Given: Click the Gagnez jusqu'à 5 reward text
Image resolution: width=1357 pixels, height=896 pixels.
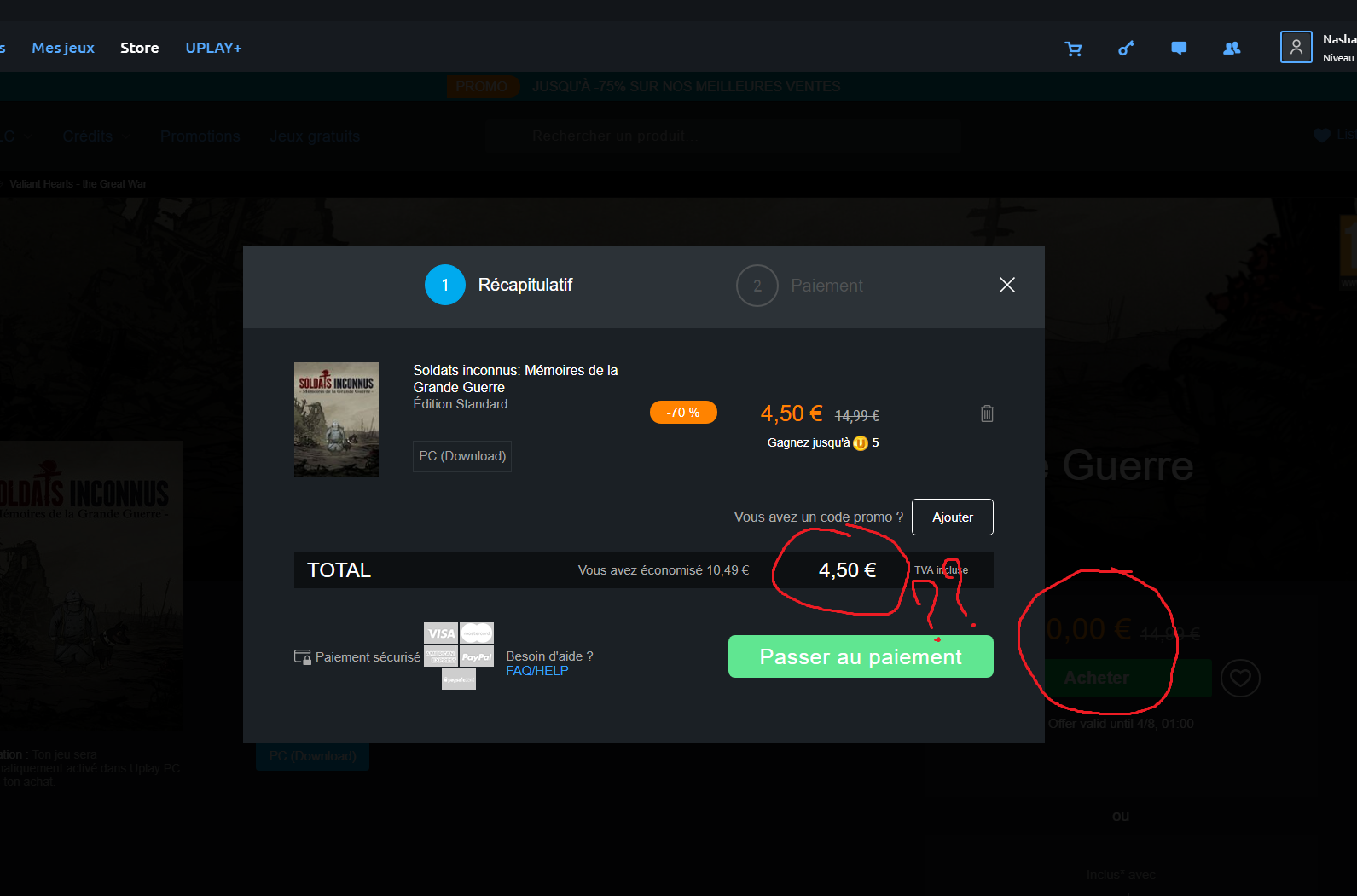Looking at the screenshot, I should click(823, 443).
